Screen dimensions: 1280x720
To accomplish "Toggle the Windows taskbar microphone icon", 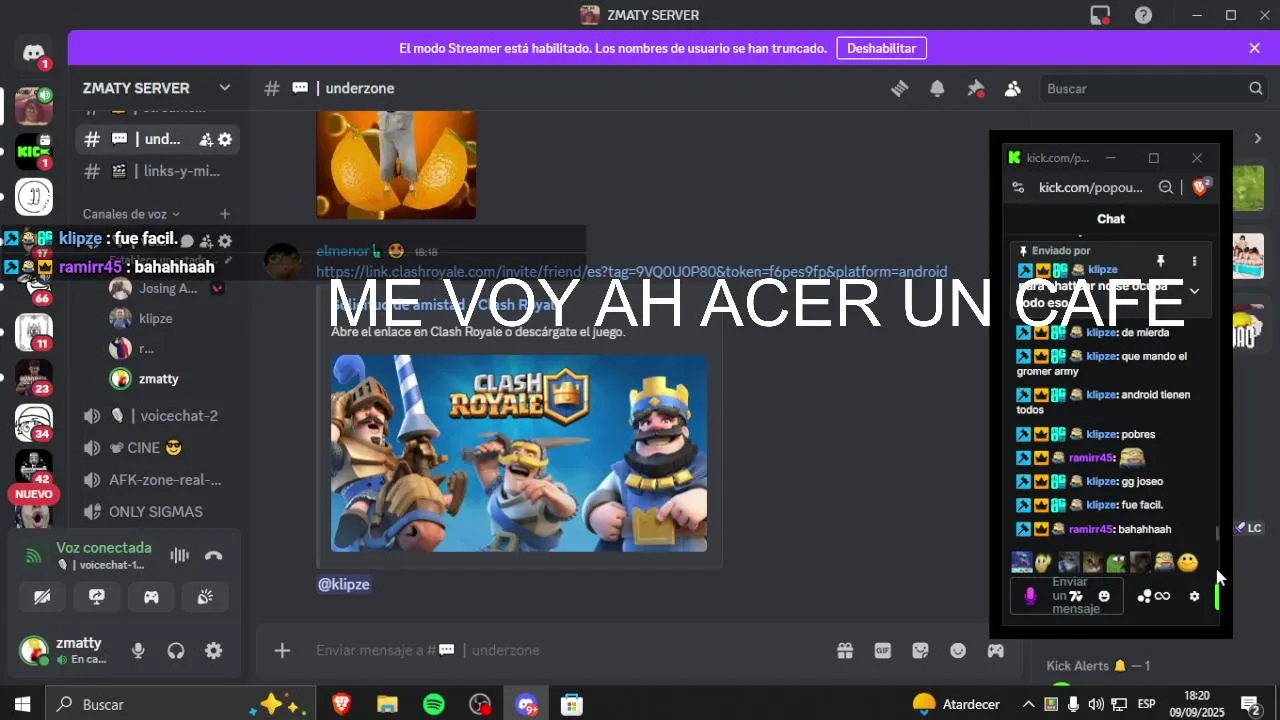I will pos(1073,704).
